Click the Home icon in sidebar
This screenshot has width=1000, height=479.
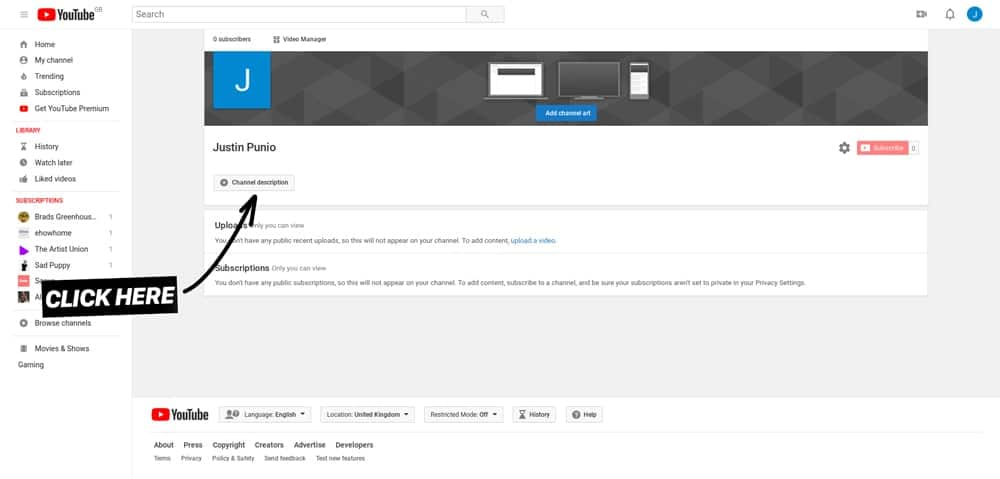coord(24,45)
